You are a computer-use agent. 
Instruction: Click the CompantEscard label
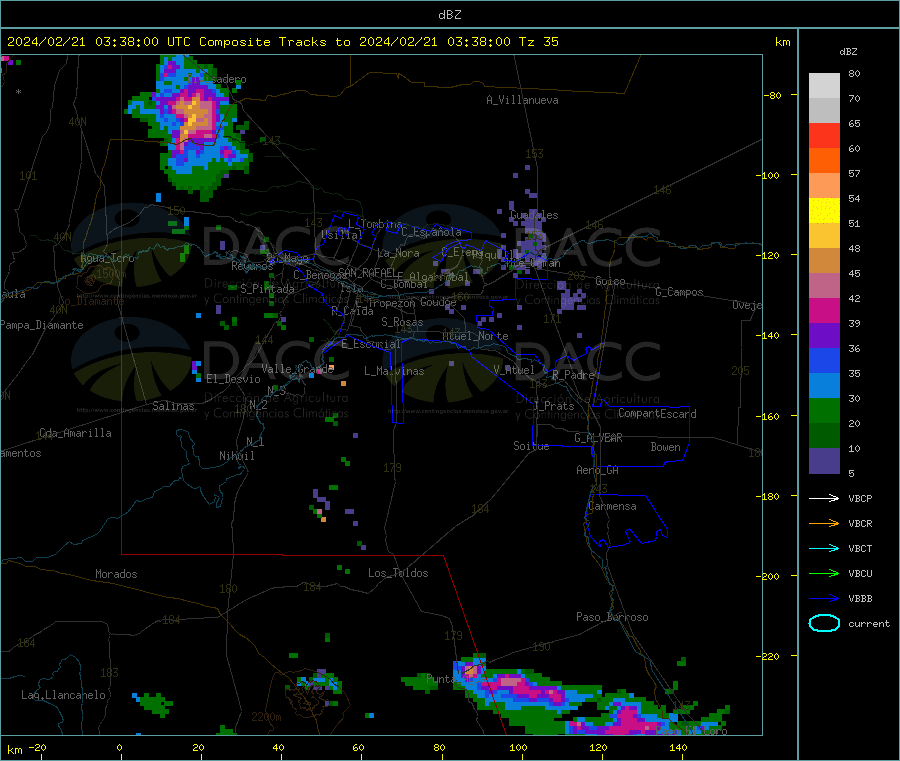[657, 414]
